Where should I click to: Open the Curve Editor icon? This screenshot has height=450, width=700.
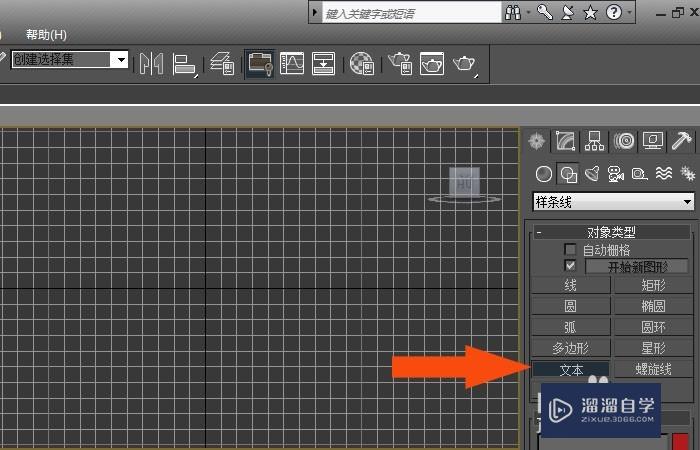(x=292, y=63)
